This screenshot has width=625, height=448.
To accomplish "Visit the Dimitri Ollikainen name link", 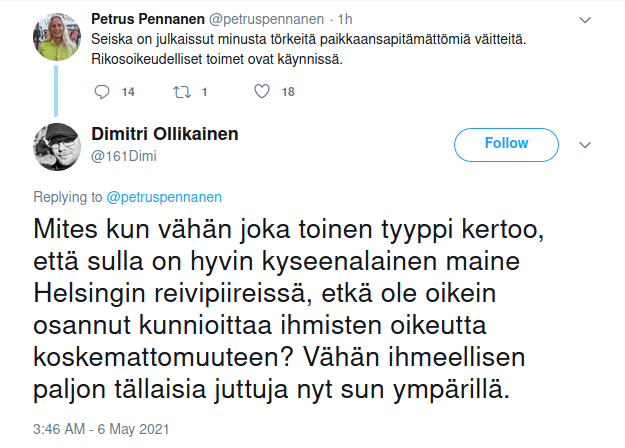I will pyautogui.click(x=164, y=134).
